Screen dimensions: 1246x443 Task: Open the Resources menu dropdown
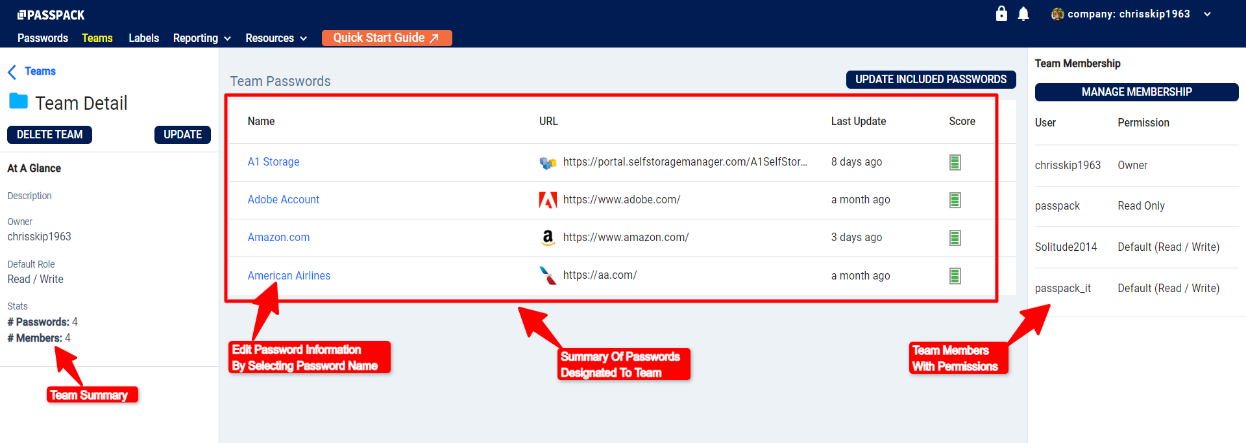coord(277,38)
